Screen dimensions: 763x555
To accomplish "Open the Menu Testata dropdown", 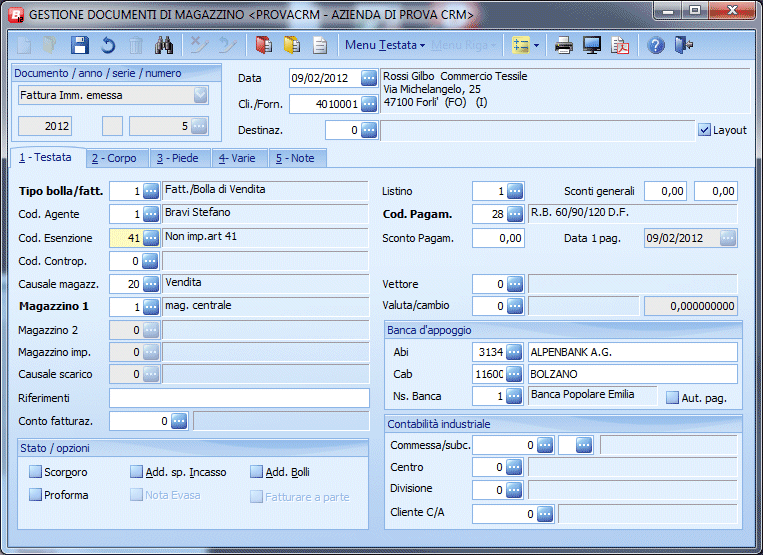I will 385,45.
